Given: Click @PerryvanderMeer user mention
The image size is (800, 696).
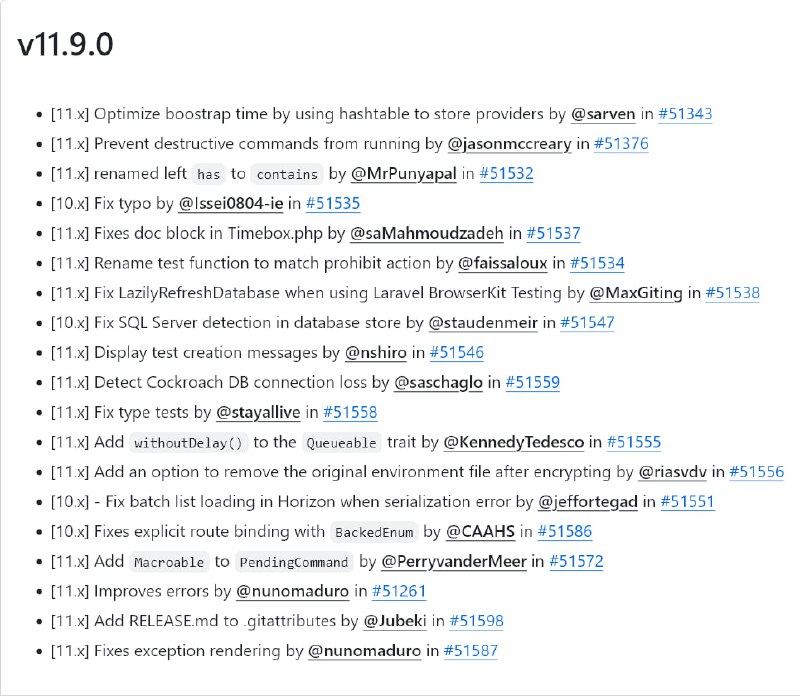Looking at the screenshot, I should [x=454, y=562].
